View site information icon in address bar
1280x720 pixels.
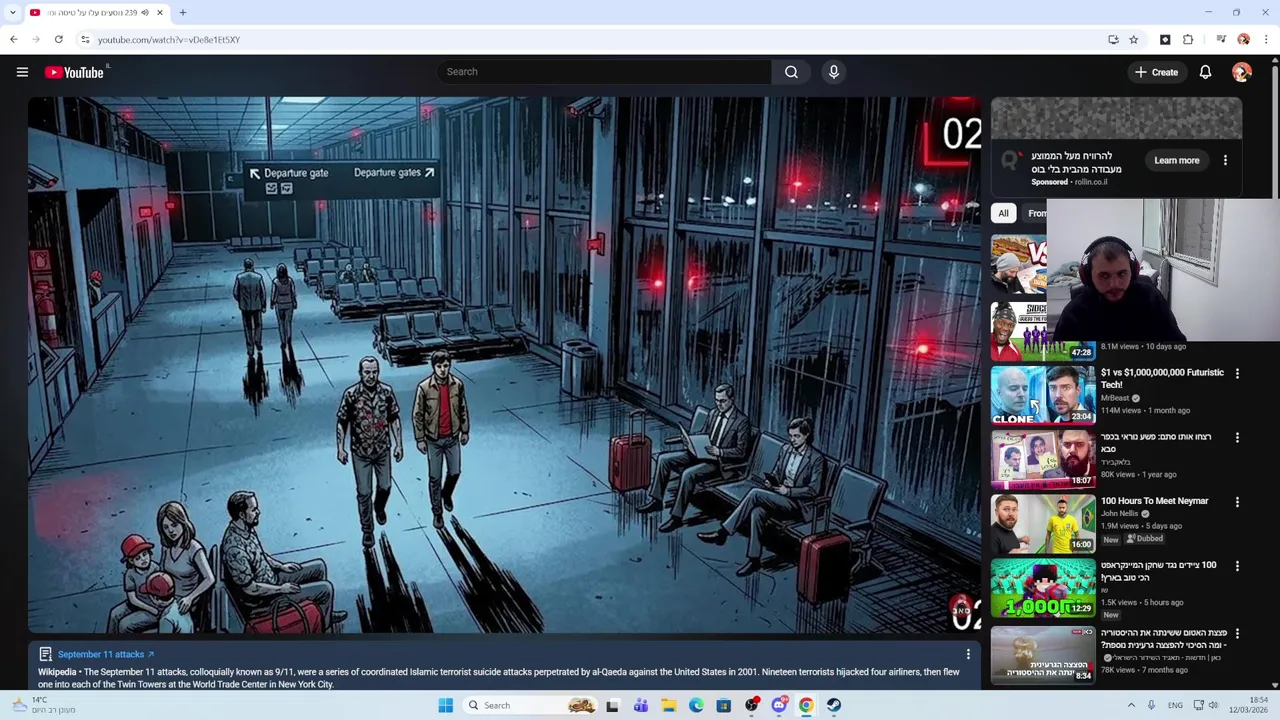85,40
